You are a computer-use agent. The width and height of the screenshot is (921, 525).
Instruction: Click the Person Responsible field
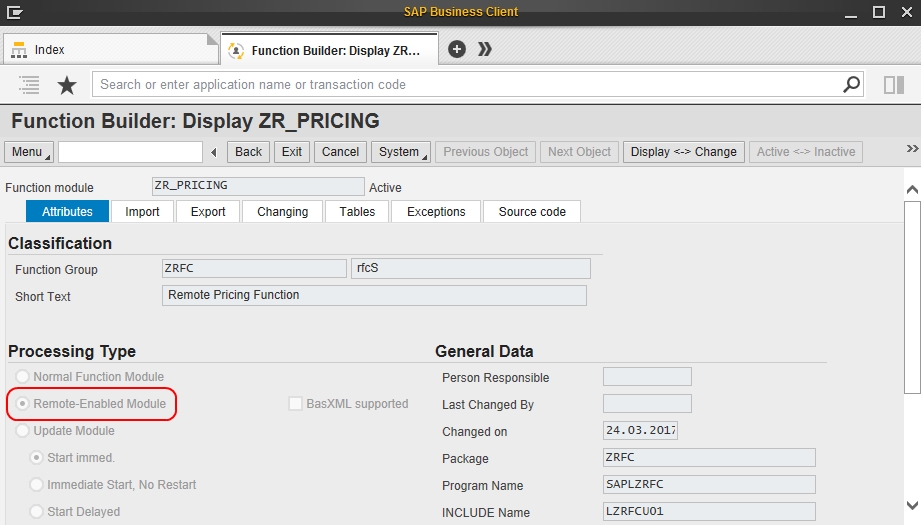click(647, 376)
